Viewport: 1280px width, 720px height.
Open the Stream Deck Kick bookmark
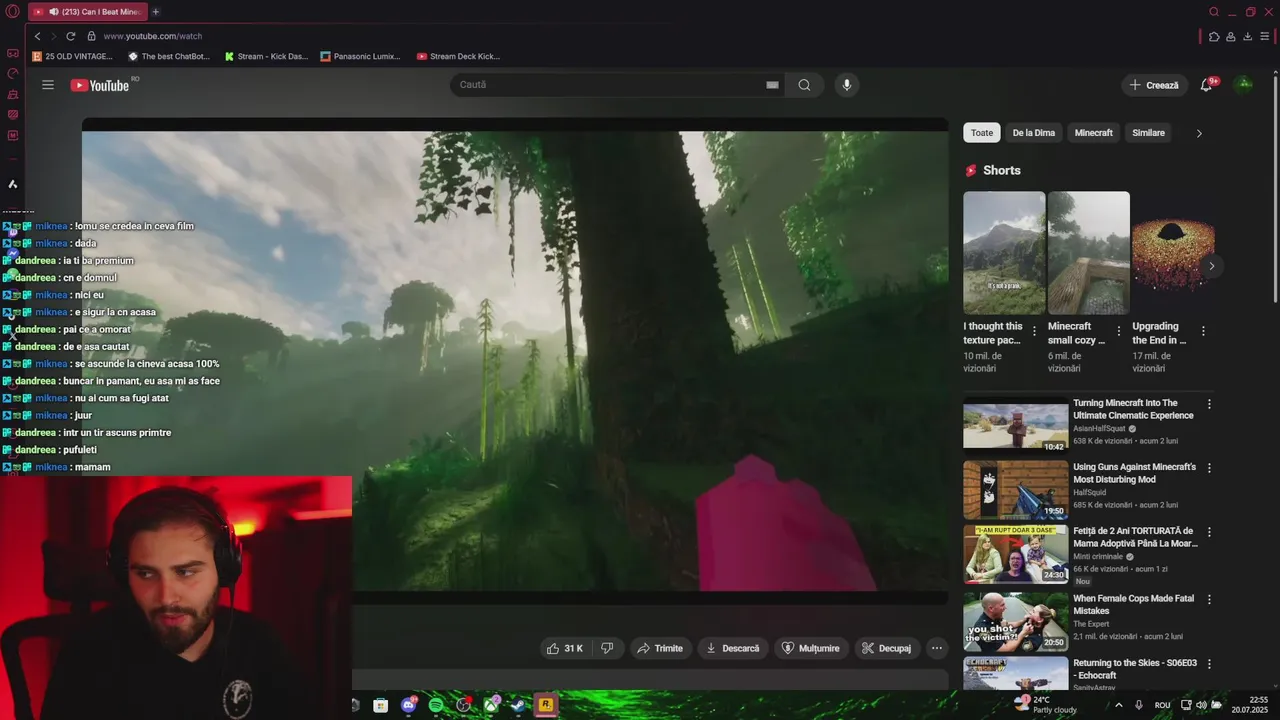point(458,57)
